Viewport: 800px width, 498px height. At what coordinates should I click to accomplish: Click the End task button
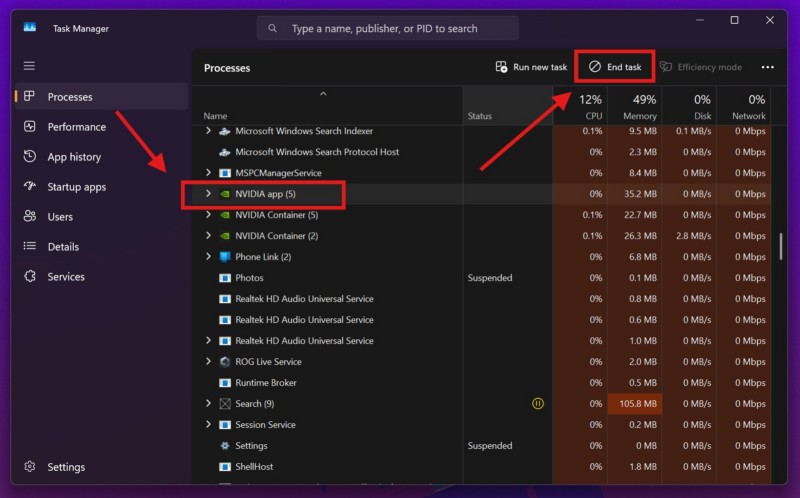[x=615, y=67]
